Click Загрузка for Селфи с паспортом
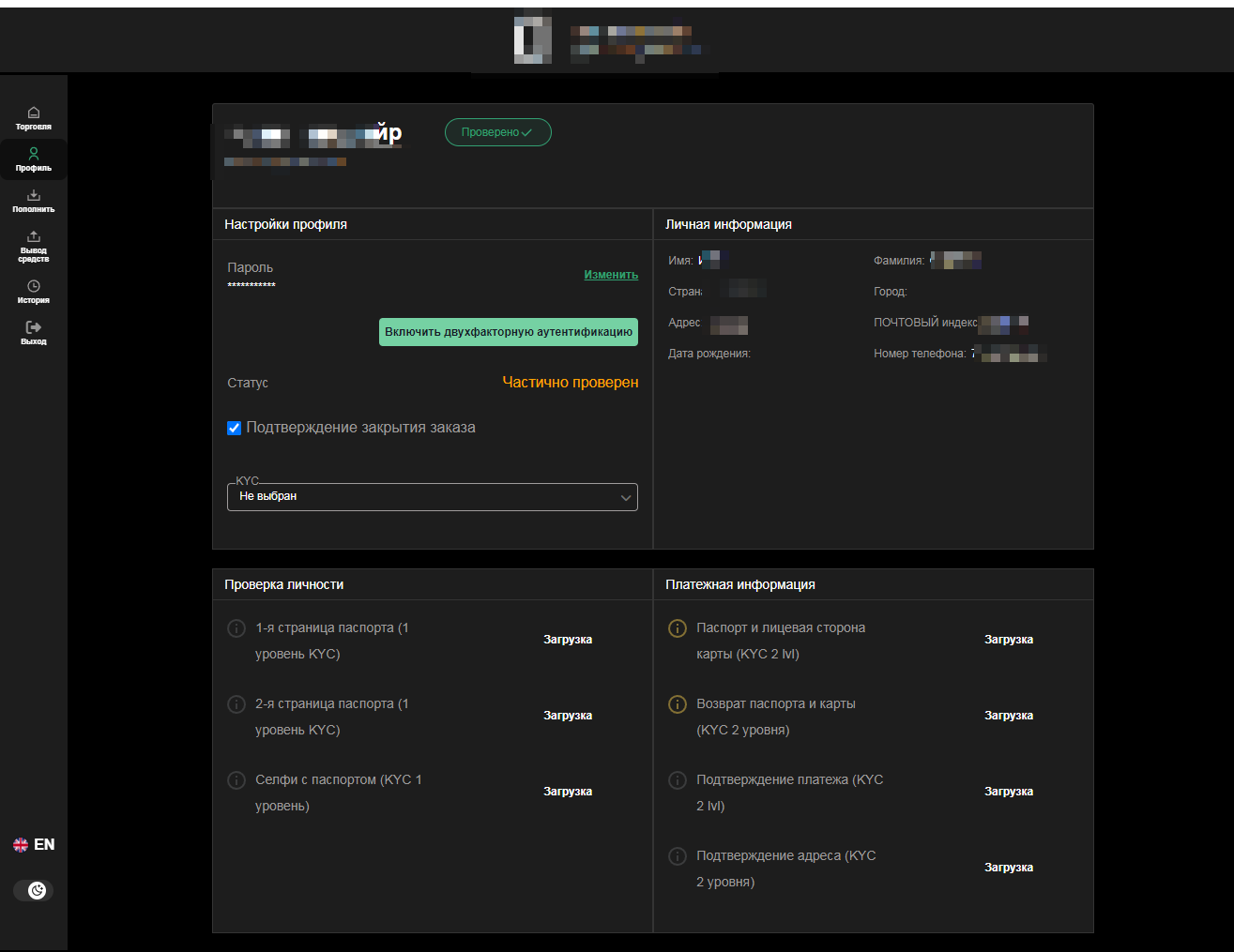The width and height of the screenshot is (1234, 952). [x=568, y=792]
